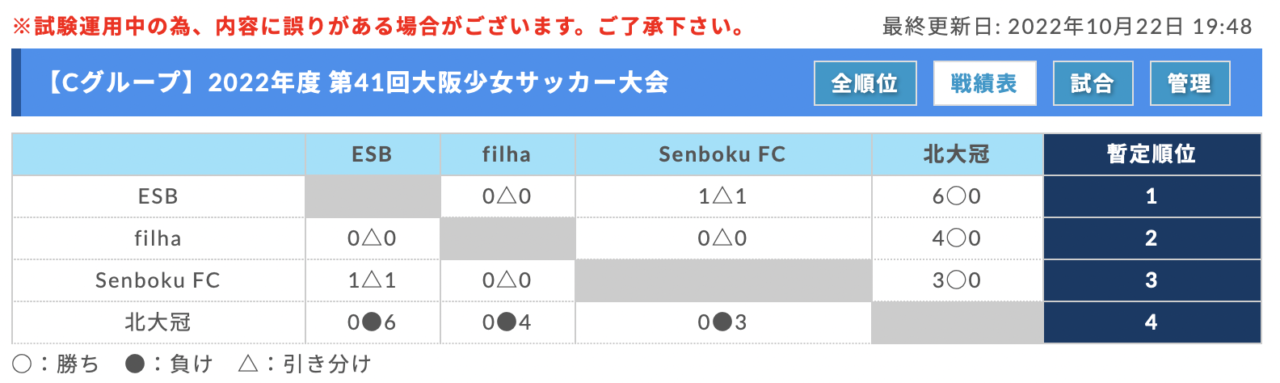Click ESB vs Senboku FC 1△1 score
1280x383 pixels.
tap(723, 197)
